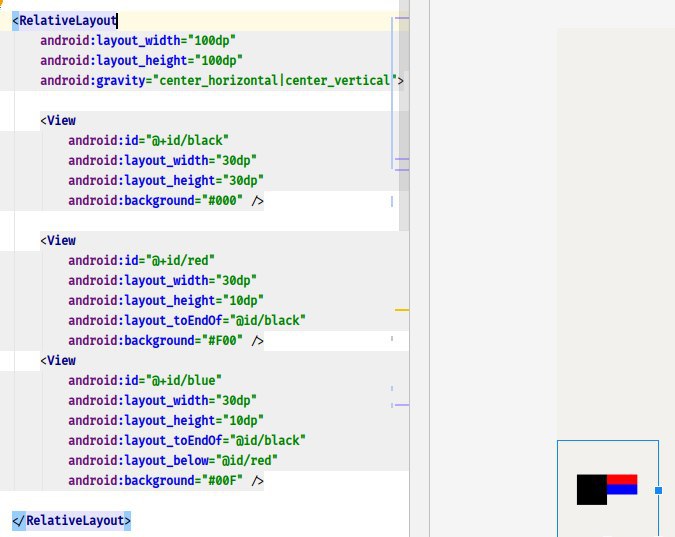Select the red rectangle in preview
Screen dimensions: 675x537
click(x=622, y=479)
